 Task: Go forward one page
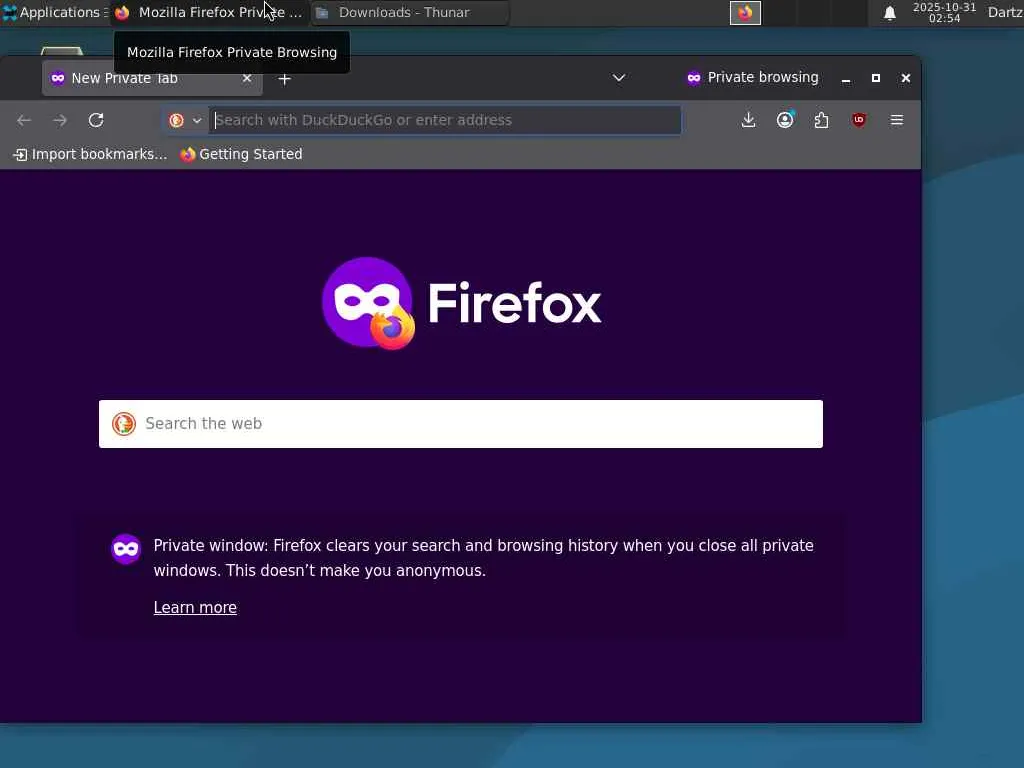[x=60, y=120]
